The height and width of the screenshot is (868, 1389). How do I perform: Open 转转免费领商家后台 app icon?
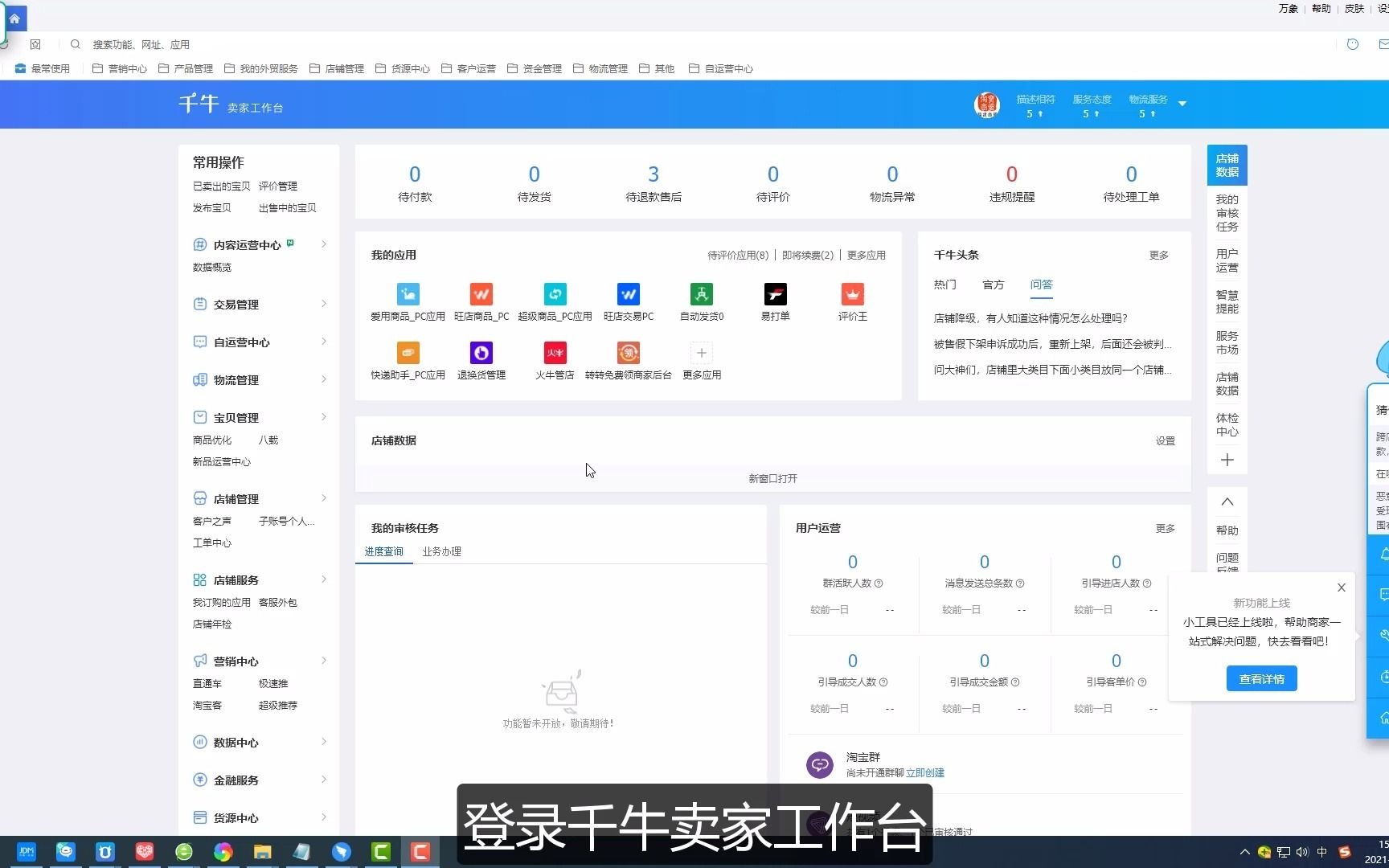pos(629,353)
